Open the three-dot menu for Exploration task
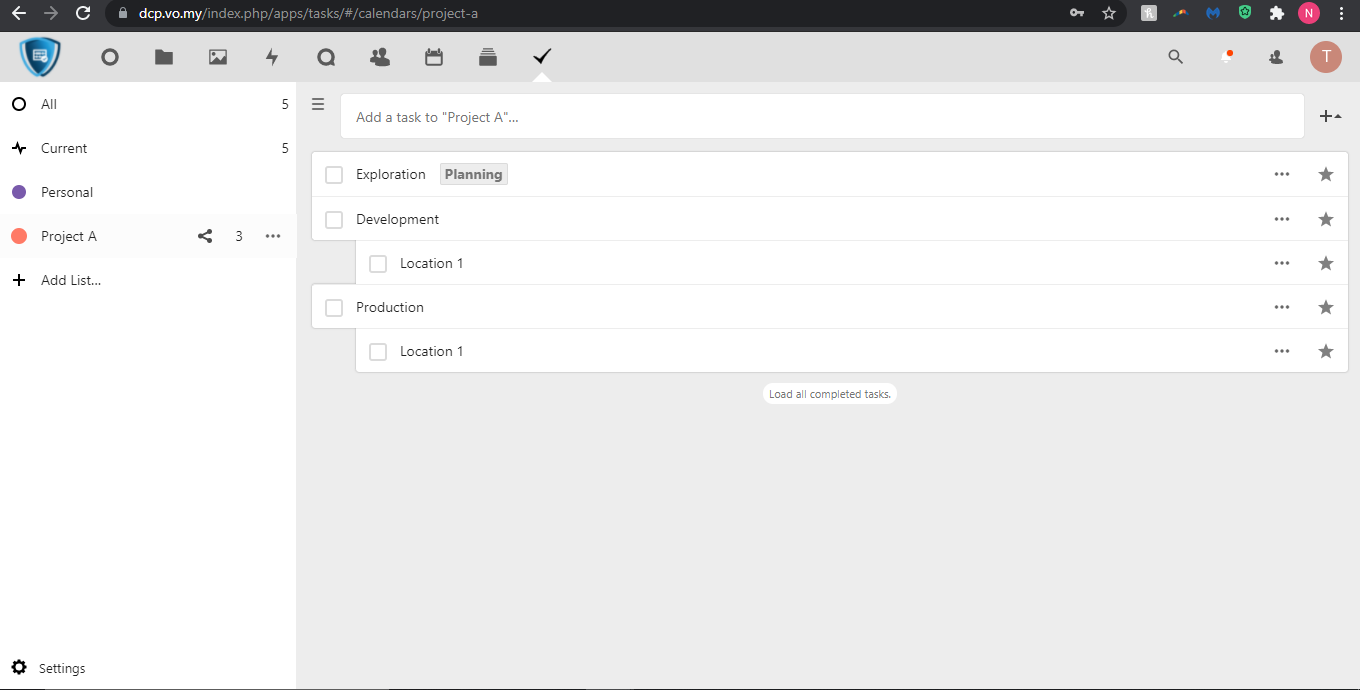Screen dimensions: 1360x690 pyautogui.click(x=1282, y=174)
